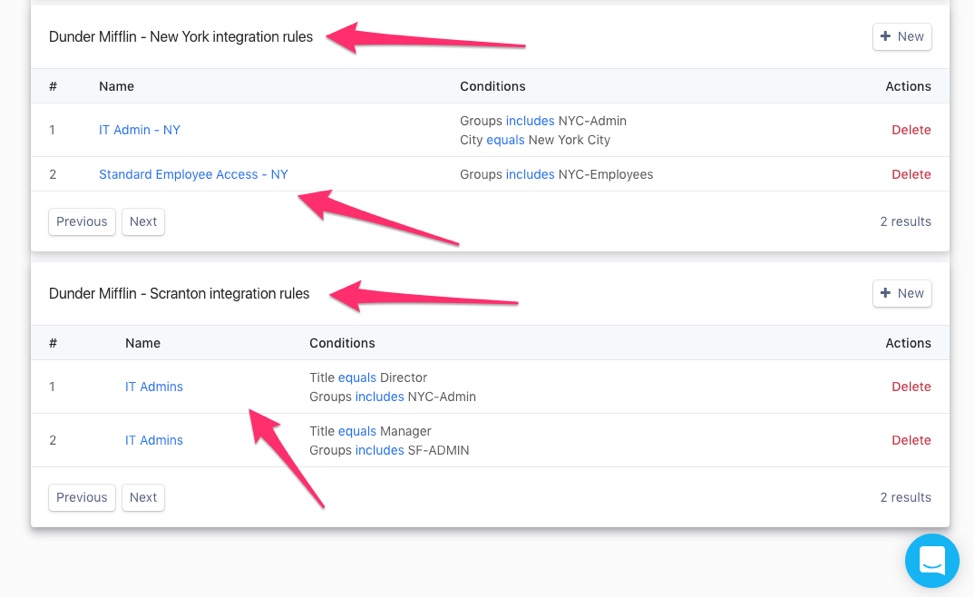Click row number 2 of Standard Employee Access
974x597 pixels.
click(53, 175)
